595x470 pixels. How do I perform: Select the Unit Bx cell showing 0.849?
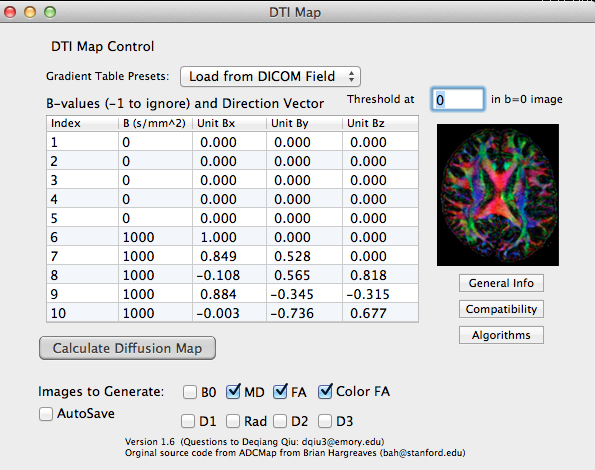(229, 256)
